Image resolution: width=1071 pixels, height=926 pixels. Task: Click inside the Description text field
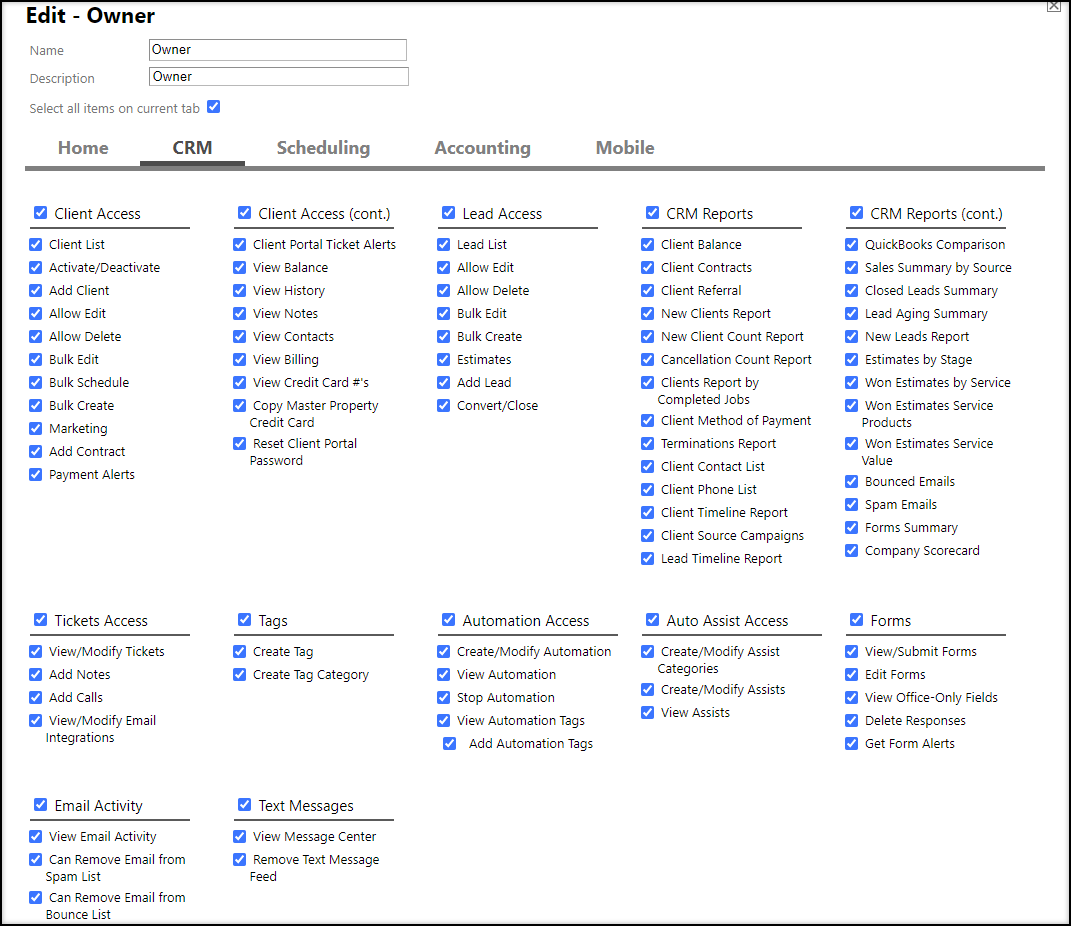(278, 76)
